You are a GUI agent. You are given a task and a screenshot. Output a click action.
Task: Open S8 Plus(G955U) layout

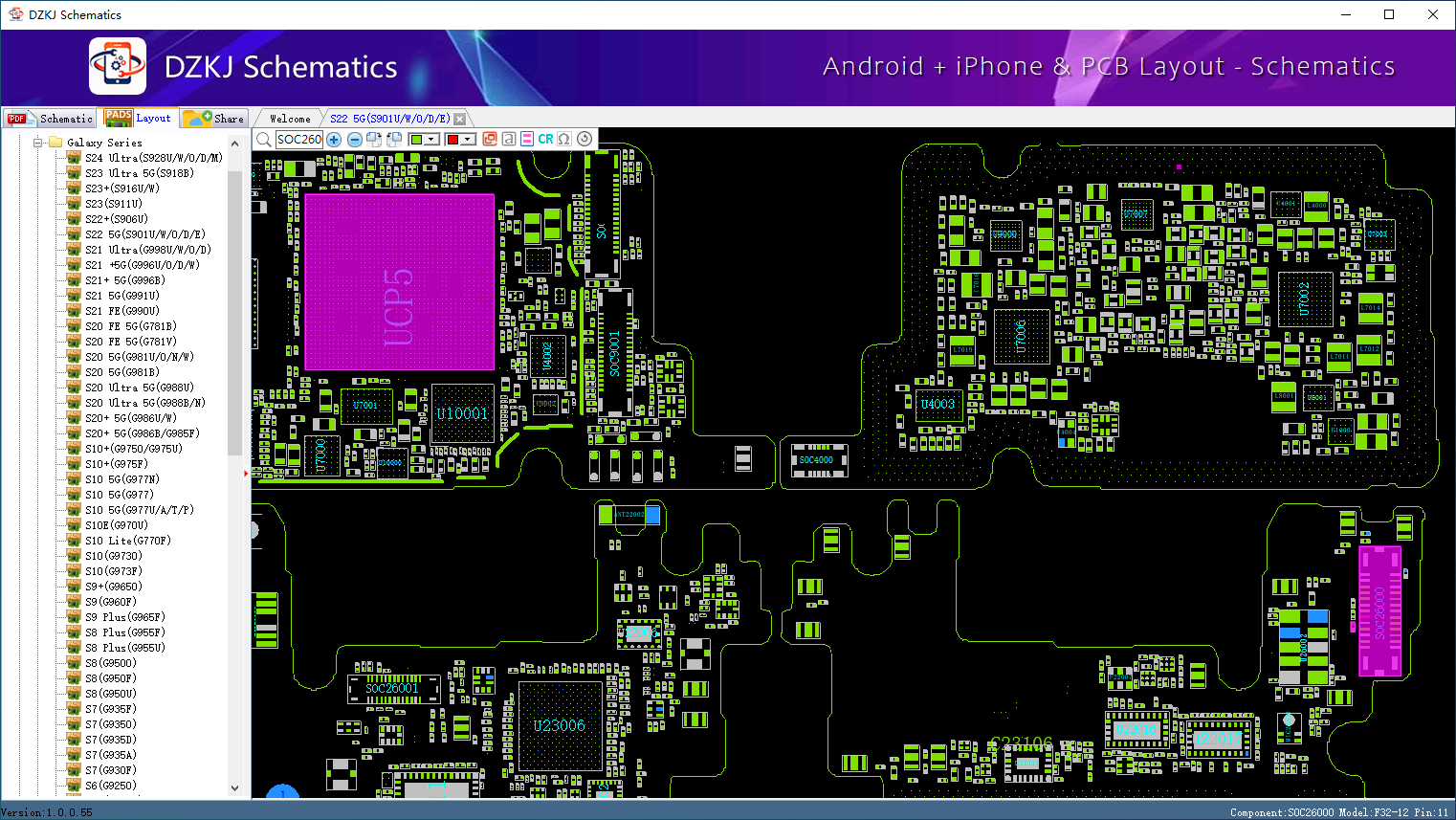tap(125, 648)
